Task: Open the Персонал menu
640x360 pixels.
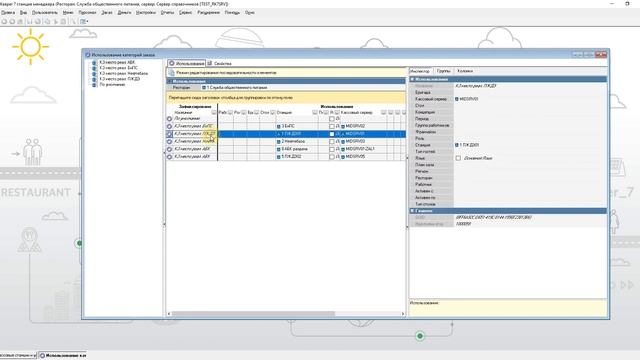Action: 87,13
